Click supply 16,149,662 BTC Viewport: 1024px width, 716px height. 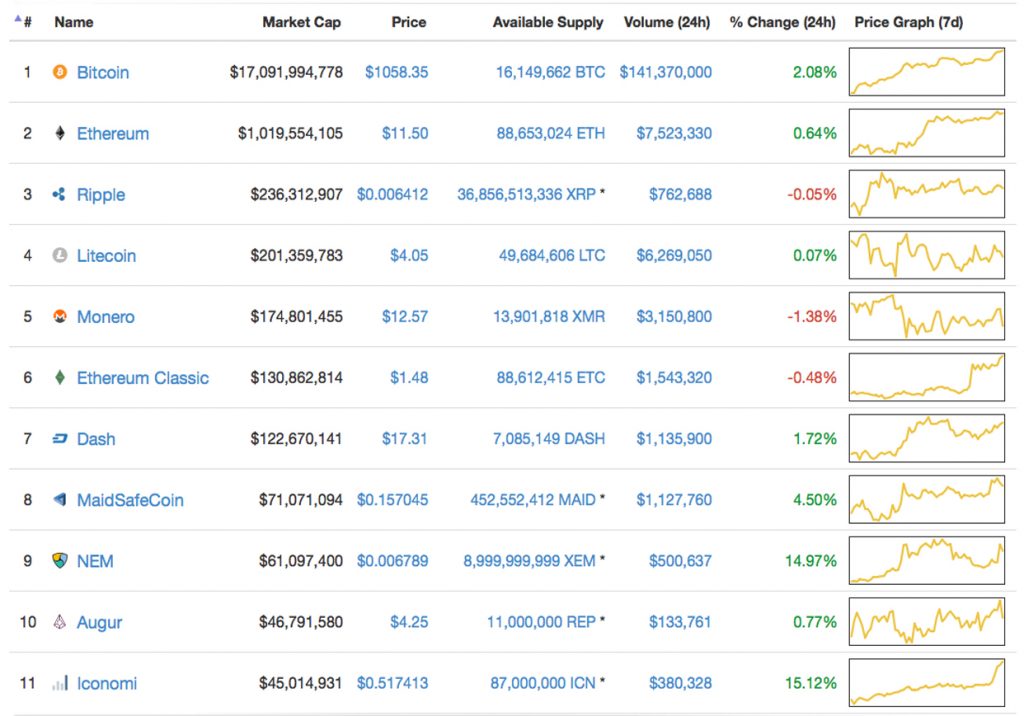click(x=551, y=73)
